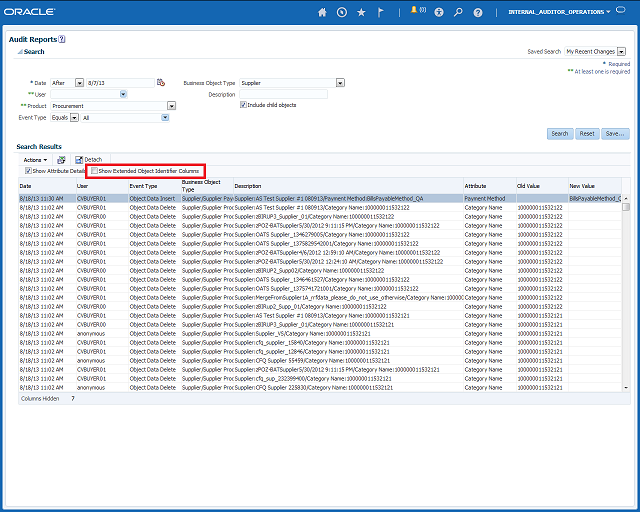
Task: Open the User dropdown list
Action: click(x=123, y=94)
